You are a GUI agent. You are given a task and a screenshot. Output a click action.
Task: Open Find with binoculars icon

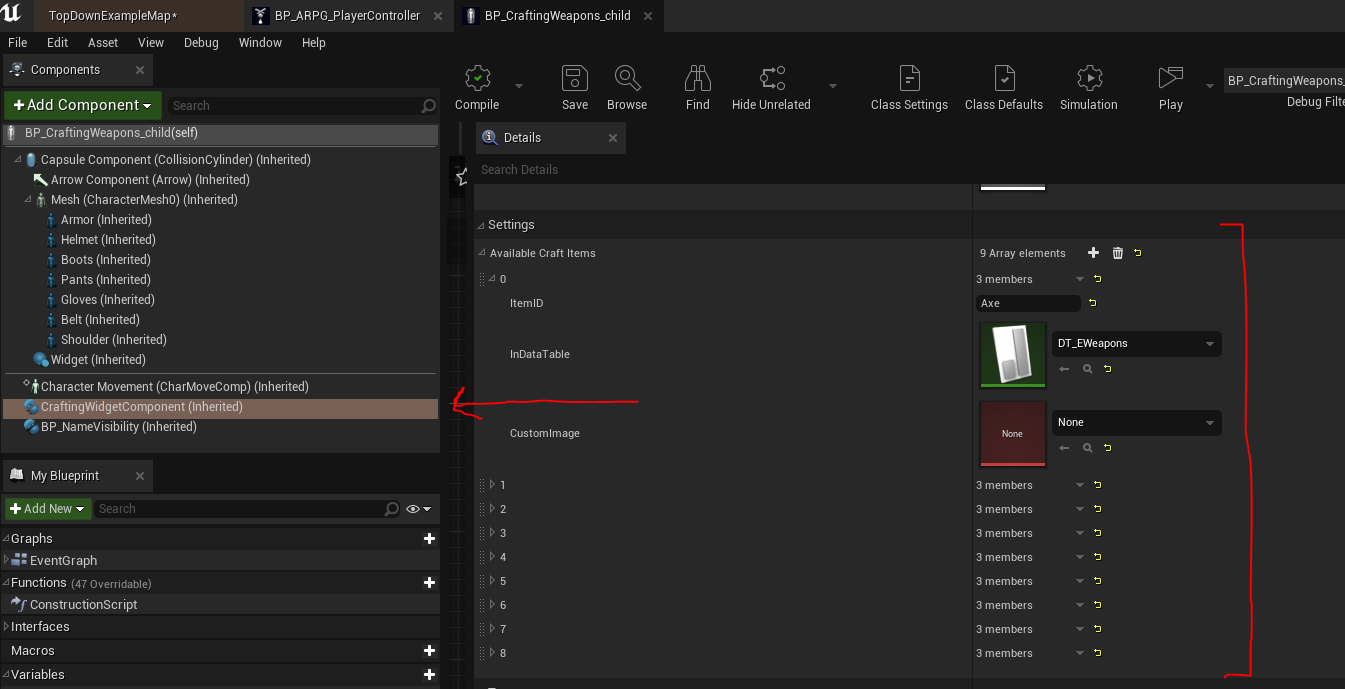coord(698,79)
